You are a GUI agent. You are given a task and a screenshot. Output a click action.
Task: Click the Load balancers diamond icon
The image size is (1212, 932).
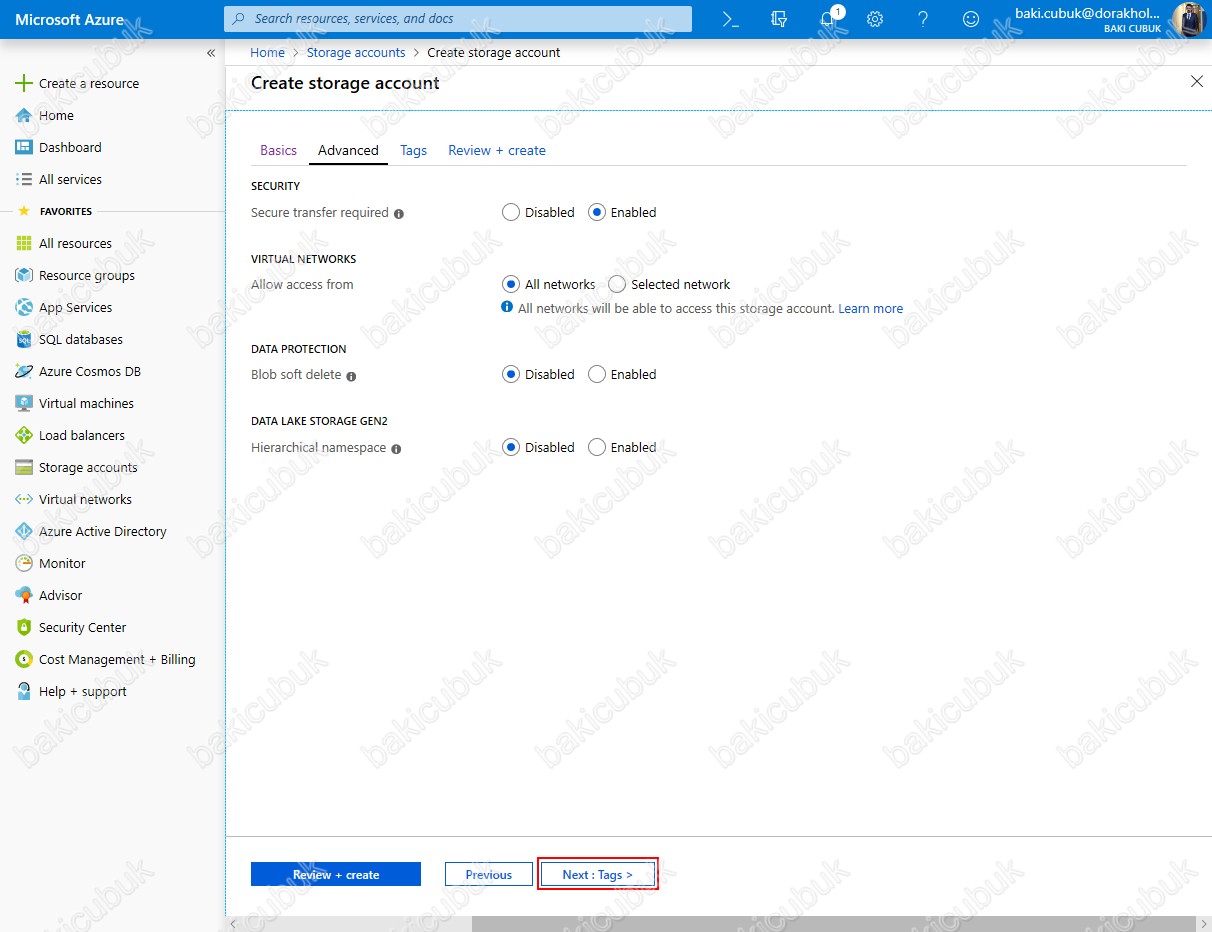pos(24,435)
